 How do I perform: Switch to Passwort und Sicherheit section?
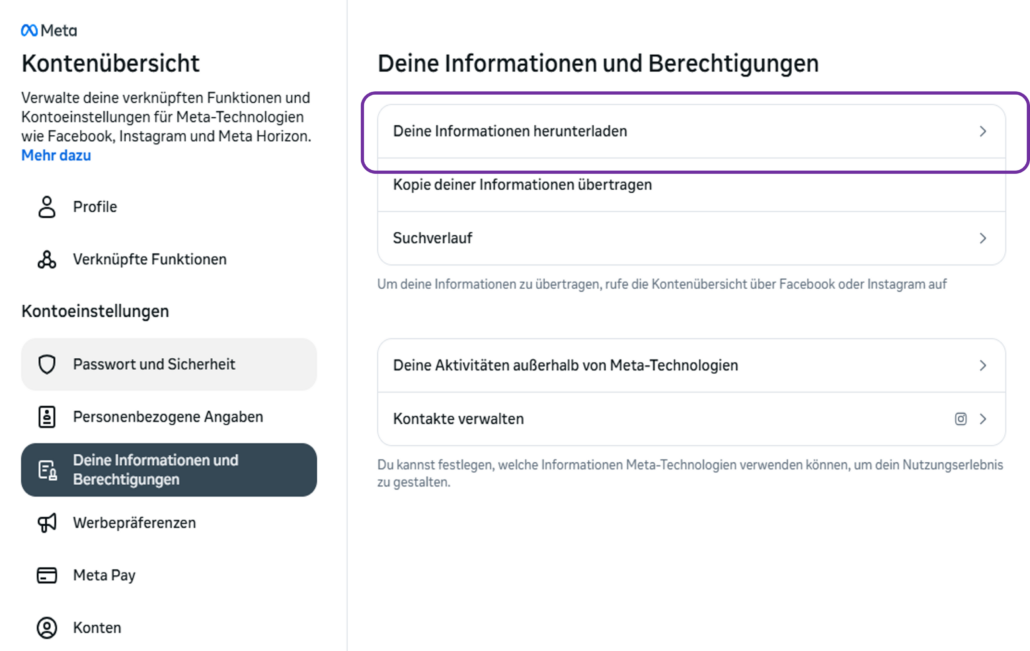(140, 363)
